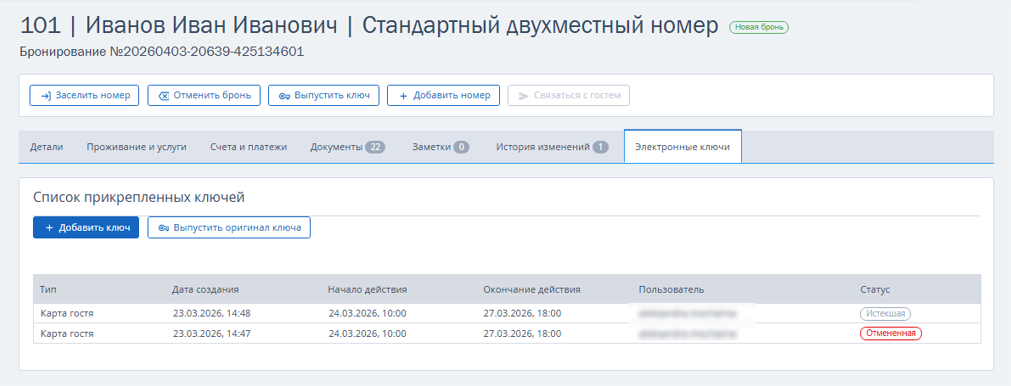The image size is (1011, 386).
Task: Click the check-in arrow icon on Заселить номер
Action: [46, 95]
